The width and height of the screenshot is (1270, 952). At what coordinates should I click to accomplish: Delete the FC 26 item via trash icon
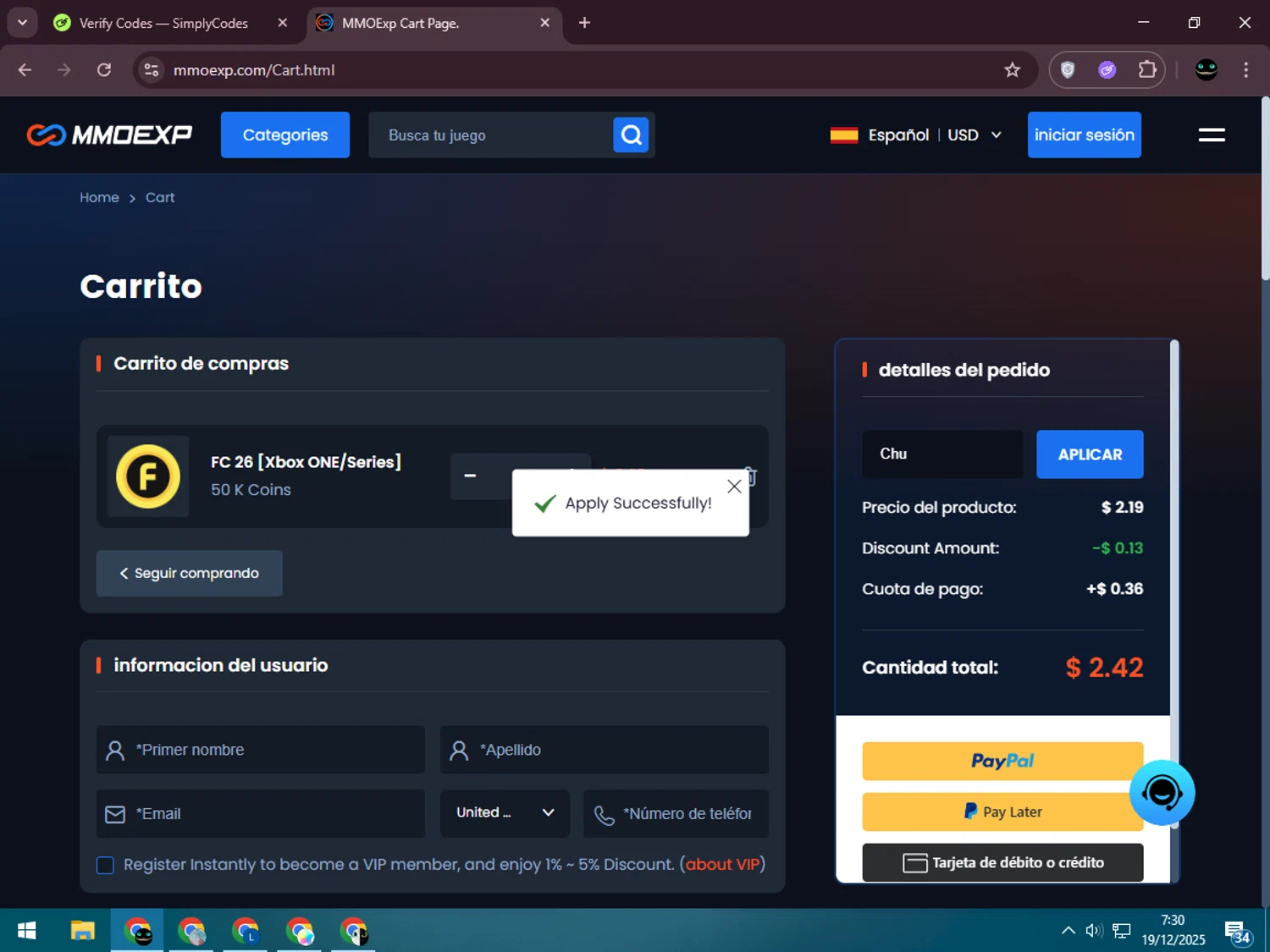tap(750, 476)
